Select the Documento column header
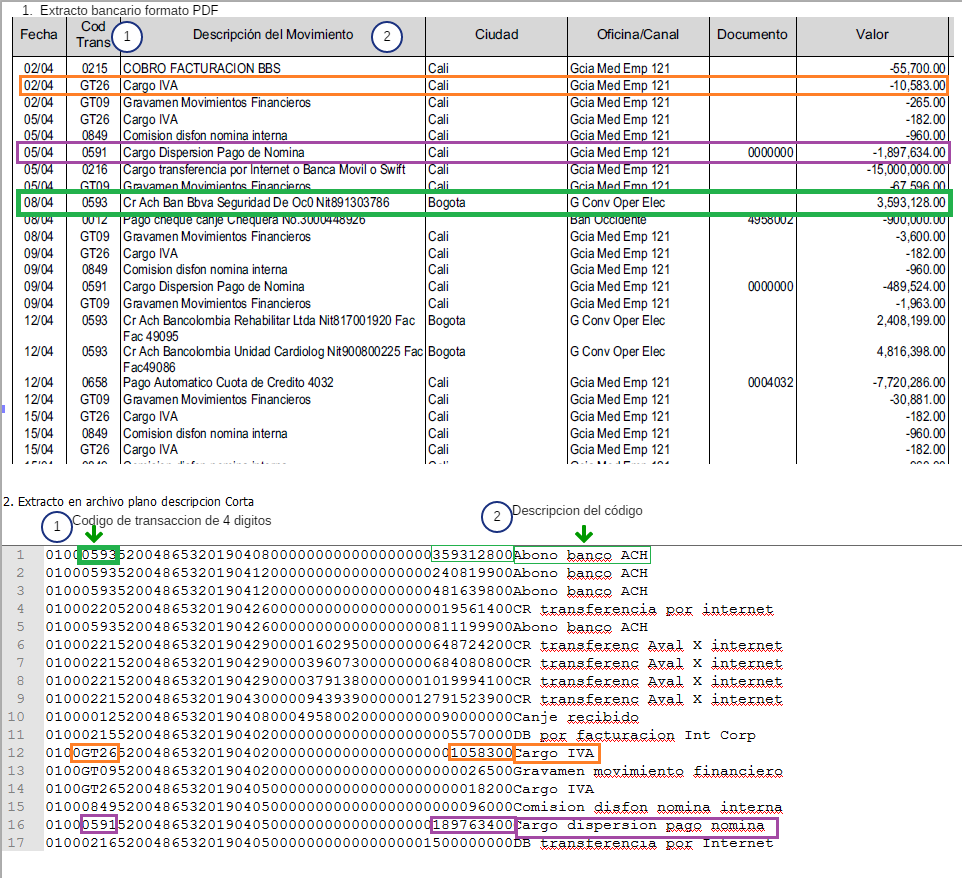This screenshot has width=962, height=878. tap(752, 35)
